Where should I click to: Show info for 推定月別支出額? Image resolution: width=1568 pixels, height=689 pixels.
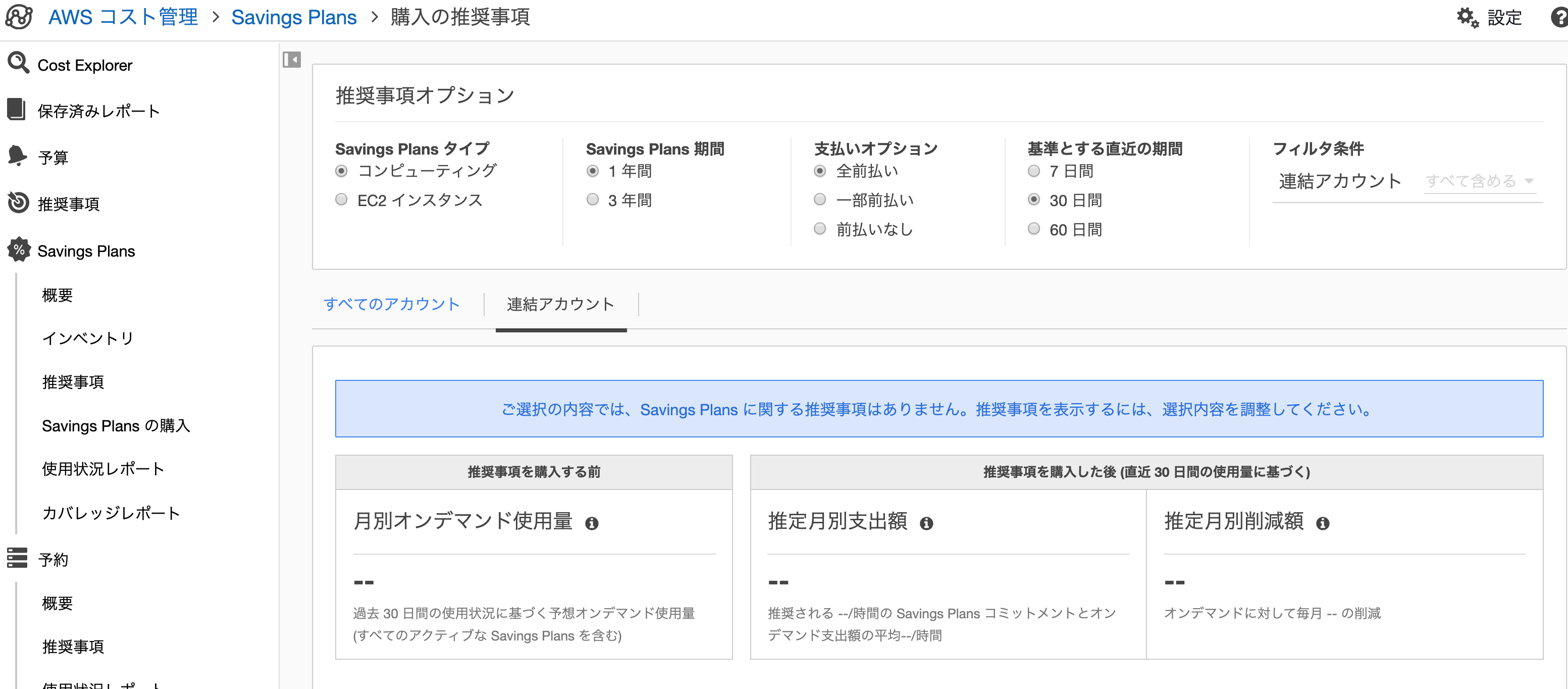[926, 523]
